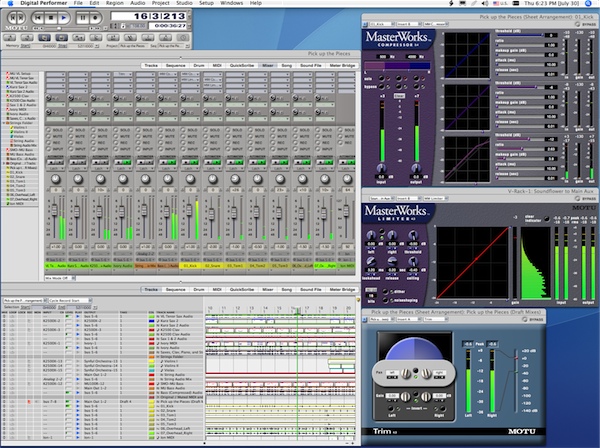The height and width of the screenshot is (448, 600).
Task: Open the Insert B dropdown in the Compressor window
Action: [408, 24]
